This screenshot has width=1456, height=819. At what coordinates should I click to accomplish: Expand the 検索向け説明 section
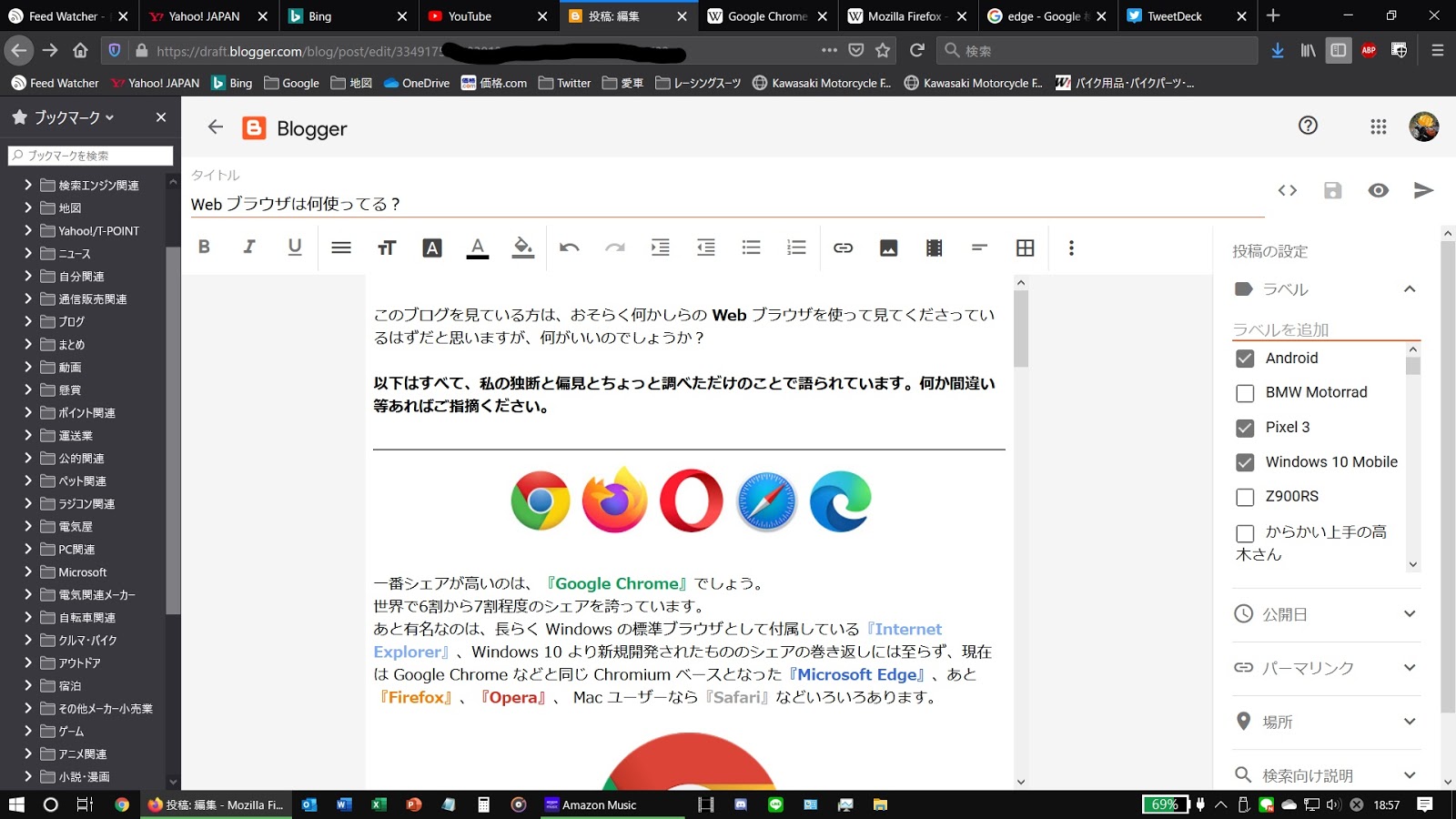pyautogui.click(x=1410, y=775)
